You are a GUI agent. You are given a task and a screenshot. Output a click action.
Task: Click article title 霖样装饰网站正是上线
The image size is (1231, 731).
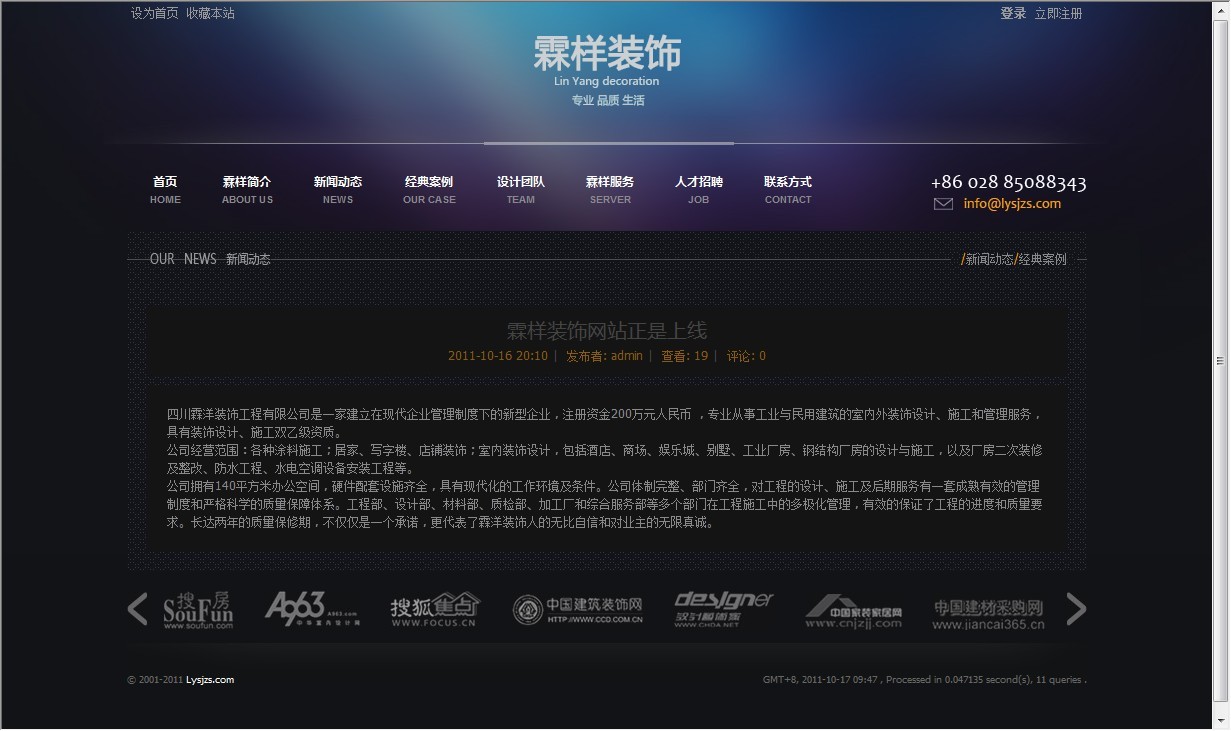607,331
